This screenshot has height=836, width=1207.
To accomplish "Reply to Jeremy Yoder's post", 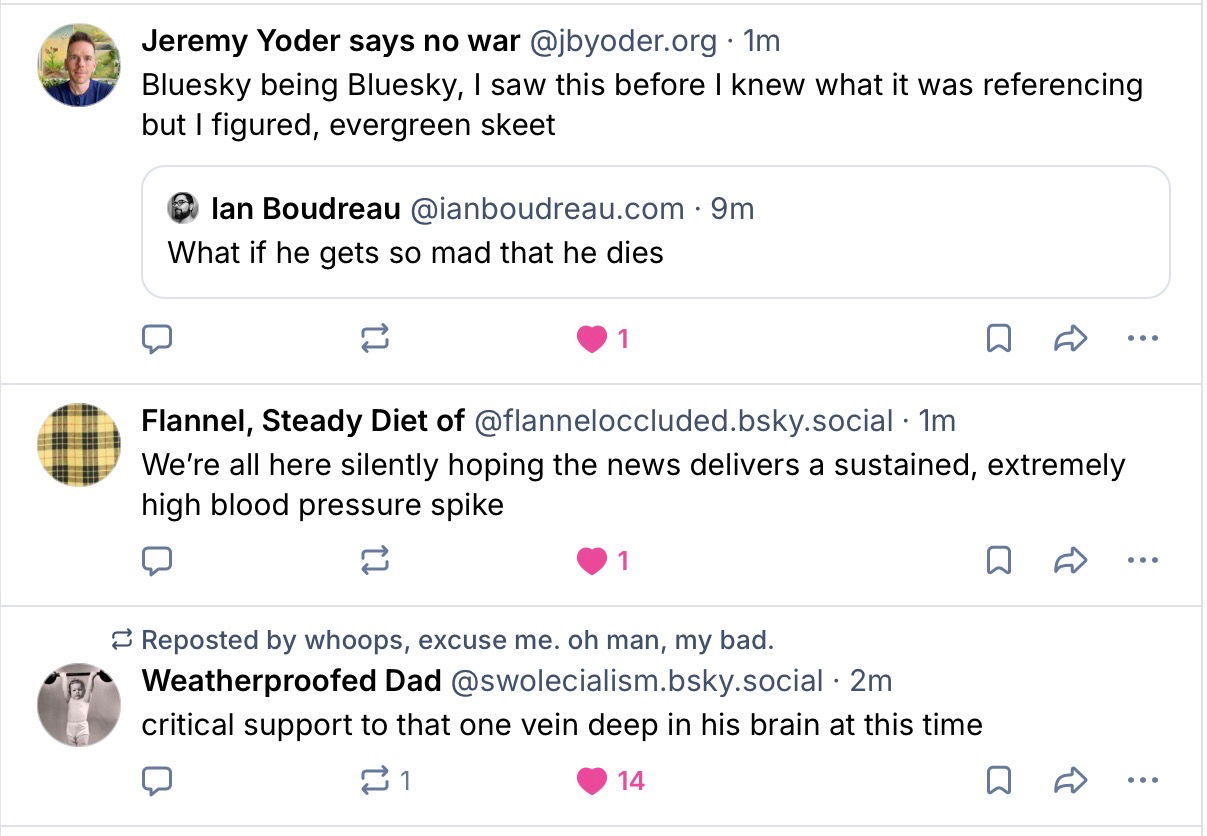I will pos(157,340).
